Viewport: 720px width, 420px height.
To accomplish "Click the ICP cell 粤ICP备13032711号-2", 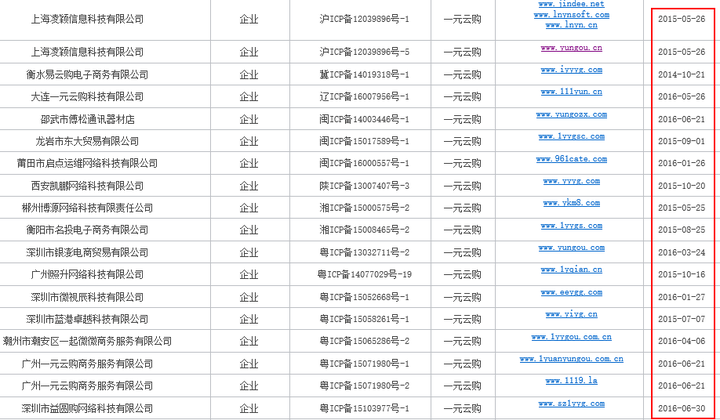I will [x=364, y=252].
